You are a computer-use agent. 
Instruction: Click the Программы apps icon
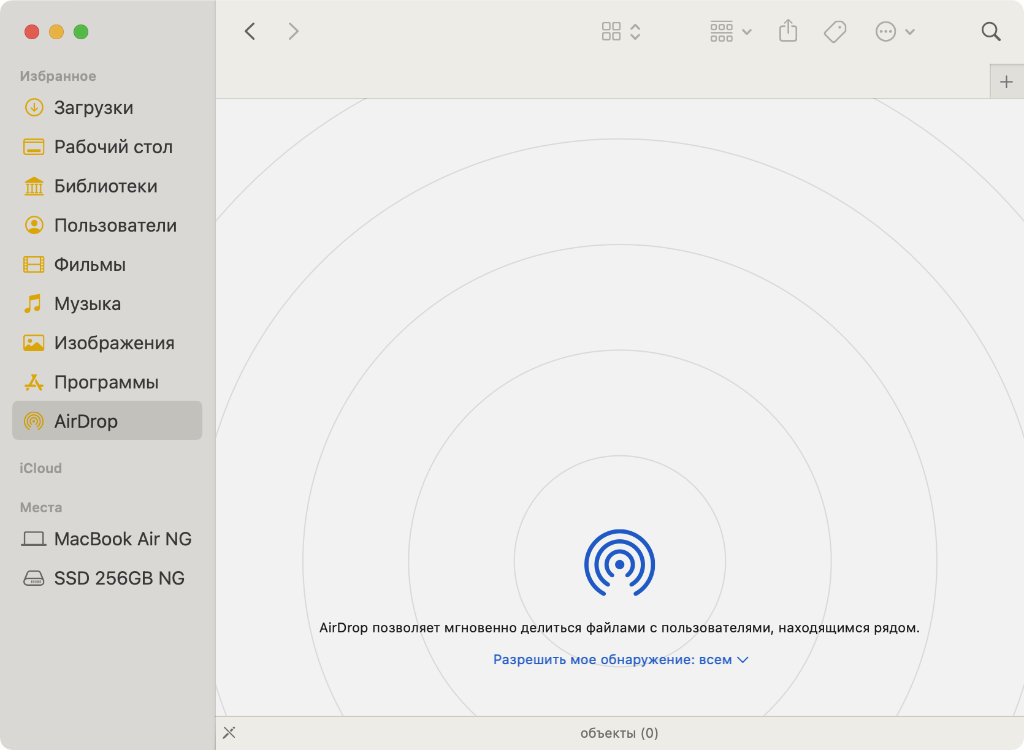[34, 382]
